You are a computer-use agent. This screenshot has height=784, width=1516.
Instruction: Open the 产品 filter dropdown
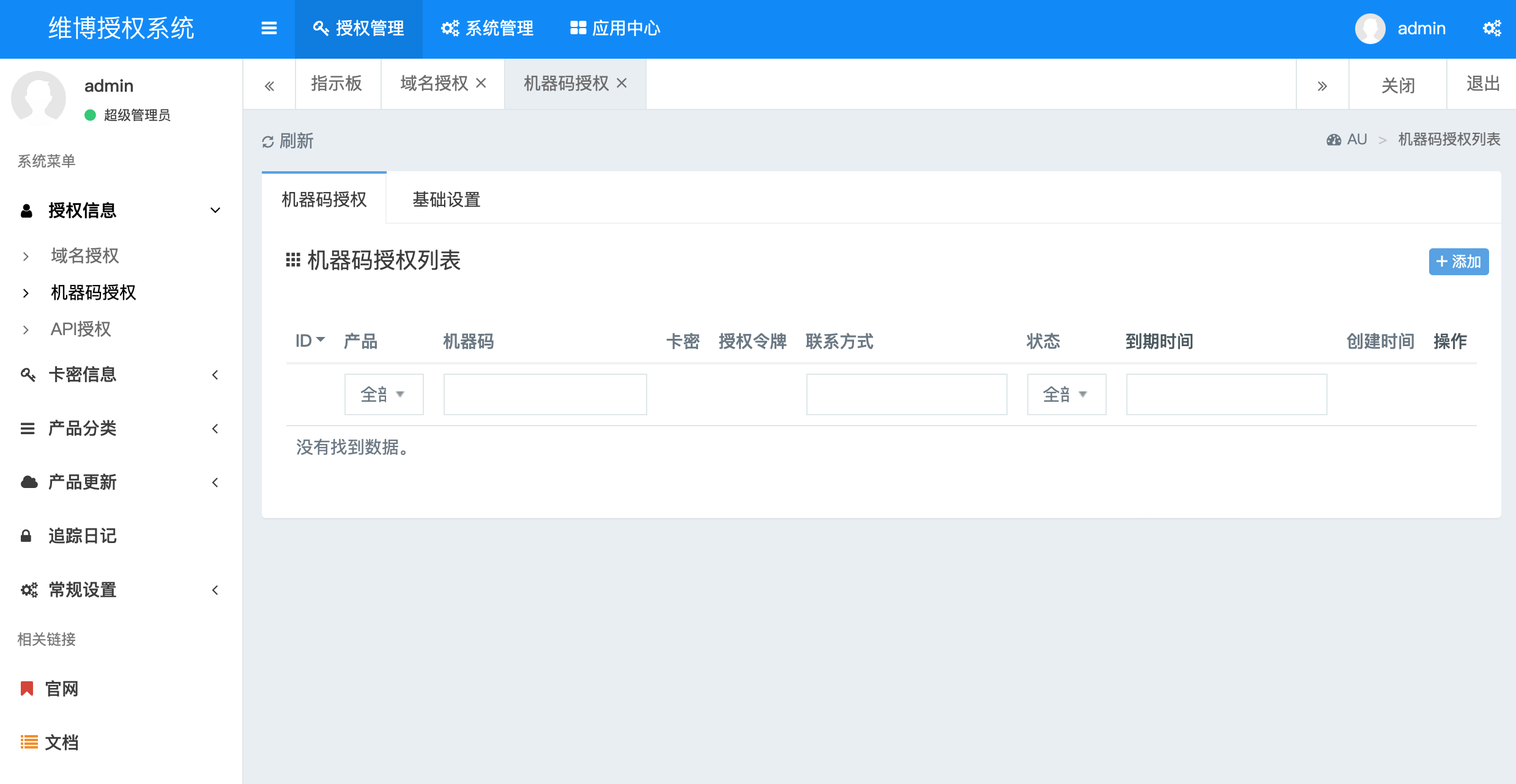384,394
